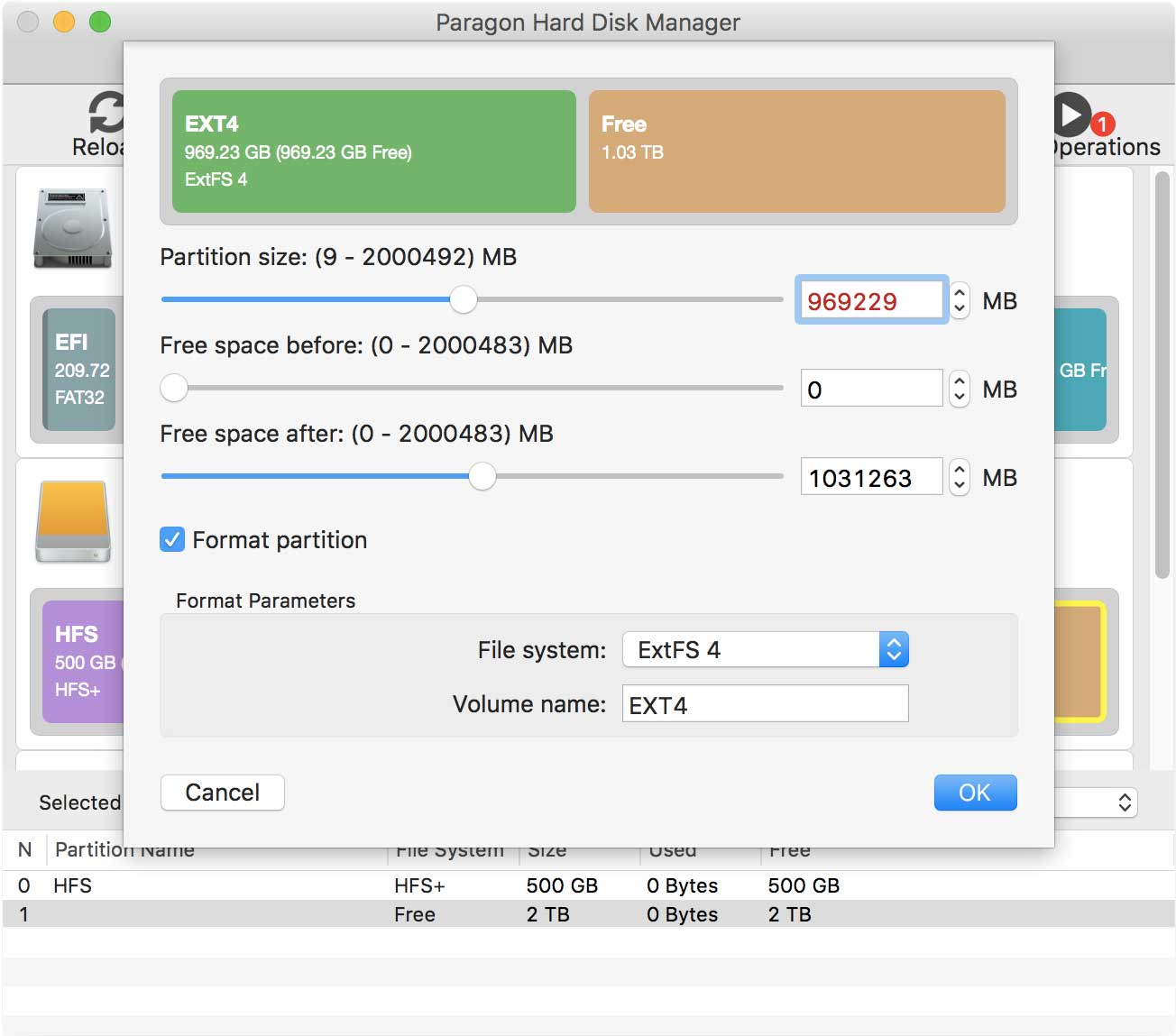Image resolution: width=1176 pixels, height=1036 pixels.
Task: Click the OK button
Action: coord(975,793)
